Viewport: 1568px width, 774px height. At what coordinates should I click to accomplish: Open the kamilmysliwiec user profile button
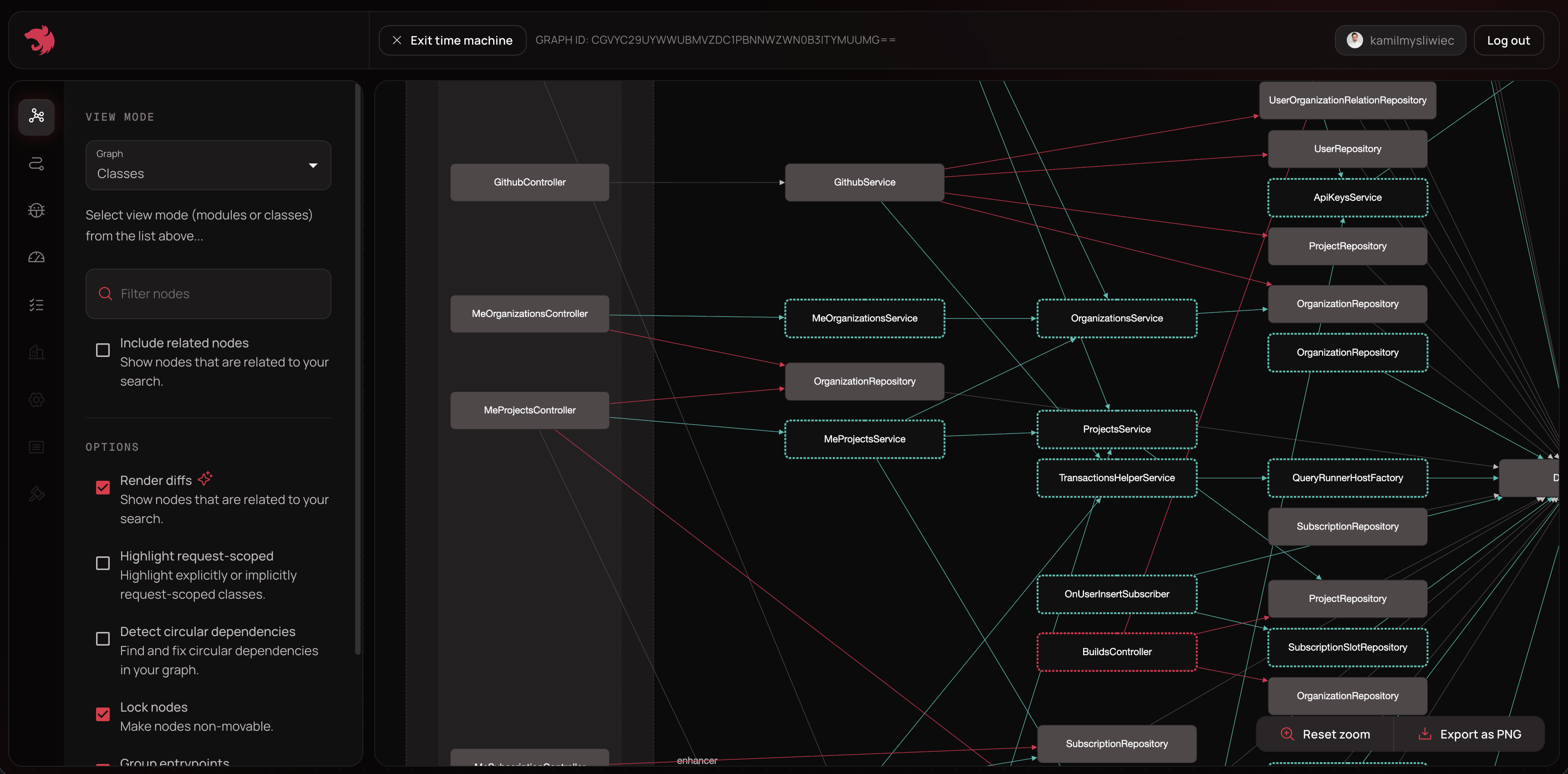click(1400, 40)
